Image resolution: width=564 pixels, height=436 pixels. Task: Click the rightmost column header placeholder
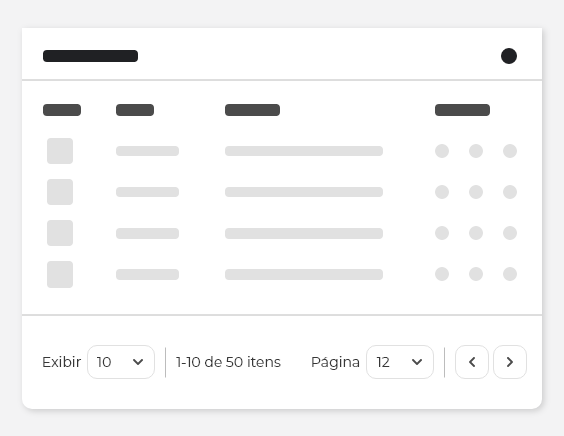462,110
